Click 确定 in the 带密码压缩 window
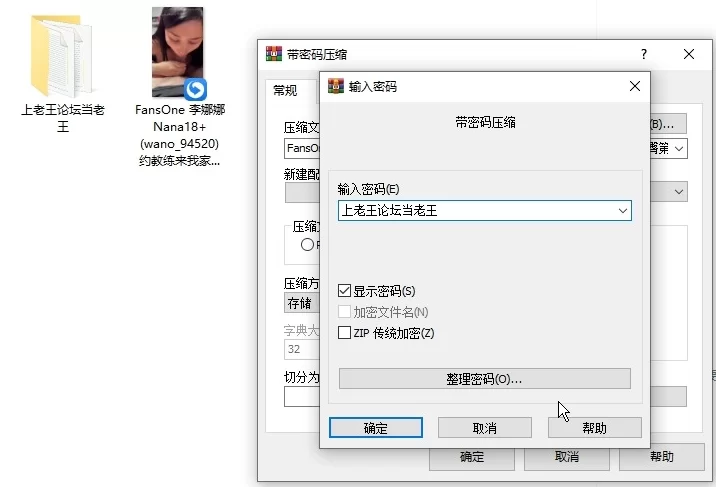The height and width of the screenshot is (487, 716). click(472, 457)
